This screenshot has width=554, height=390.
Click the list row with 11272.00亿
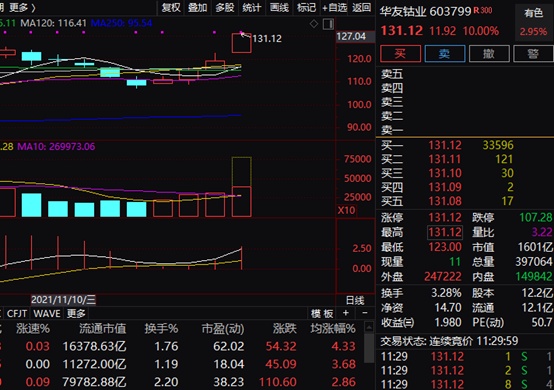[182, 364]
